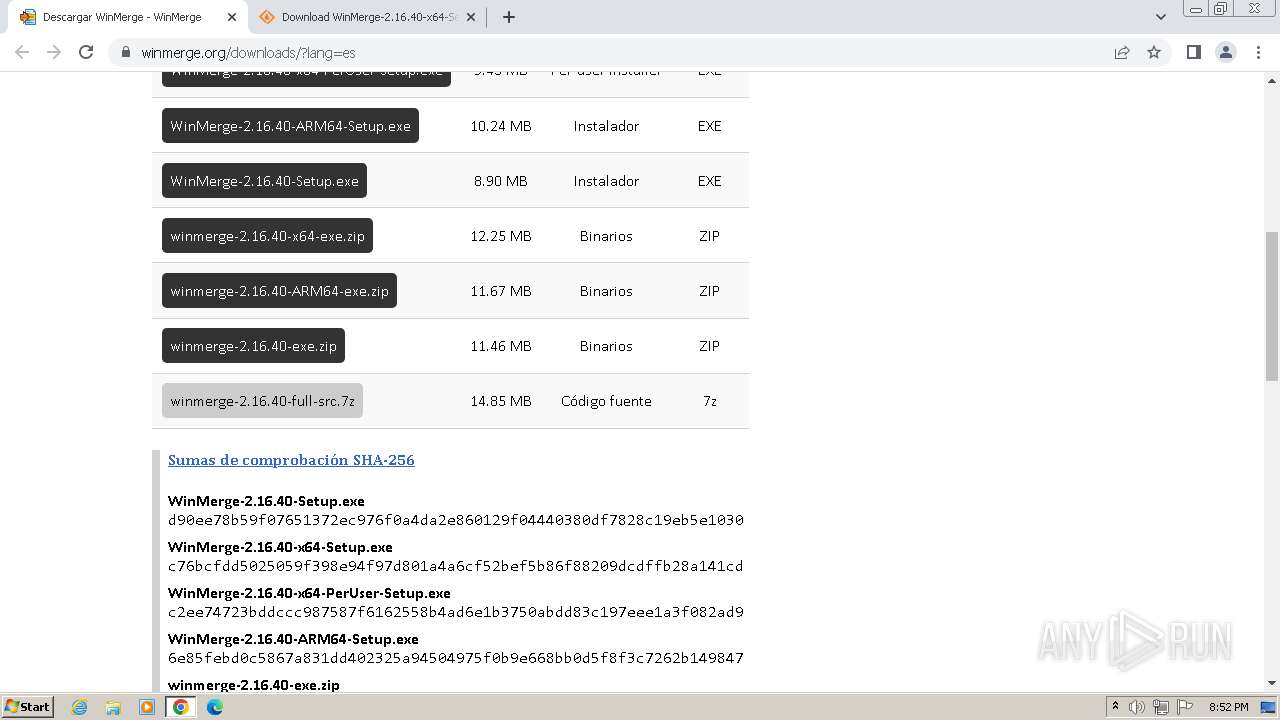
Task: Select the 11.46 MB size cell
Action: [501, 346]
